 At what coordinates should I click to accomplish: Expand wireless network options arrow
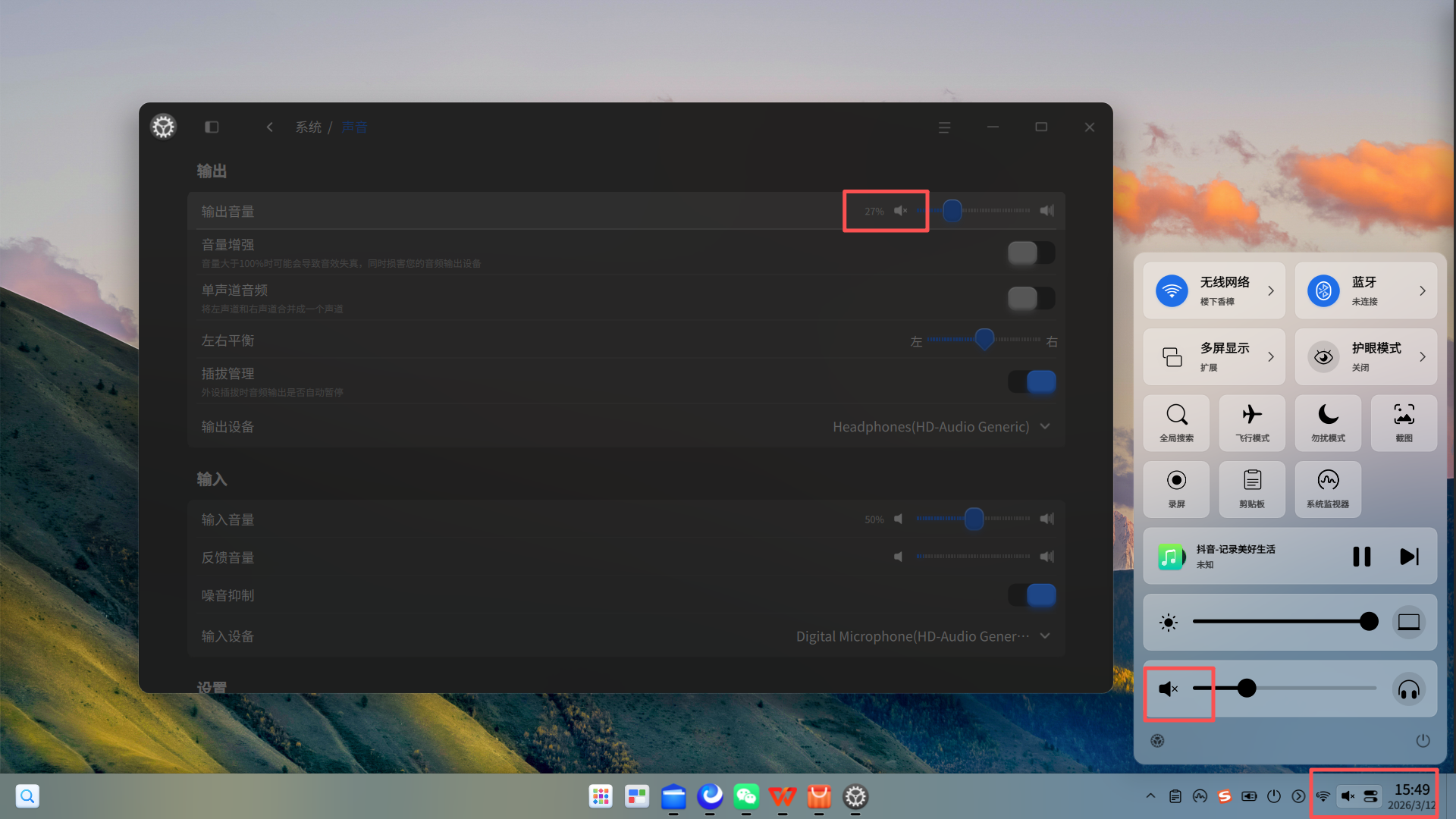(x=1271, y=291)
